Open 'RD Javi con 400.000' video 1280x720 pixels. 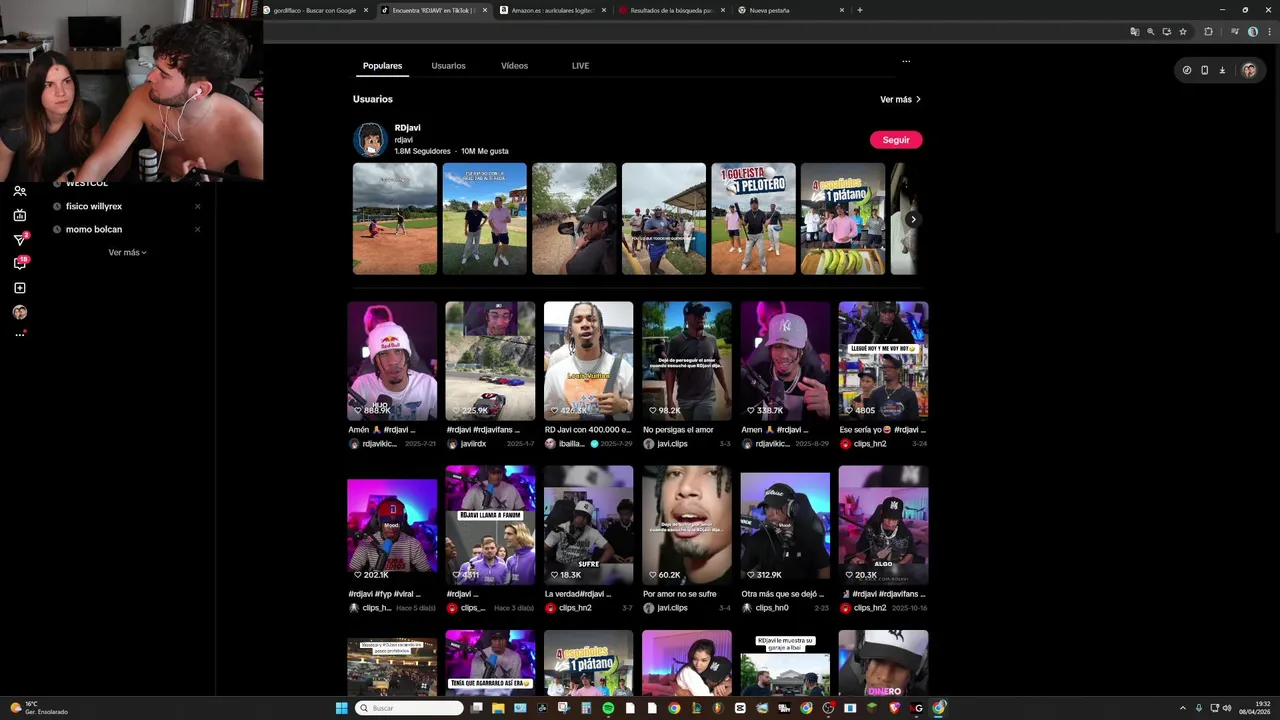click(x=588, y=361)
